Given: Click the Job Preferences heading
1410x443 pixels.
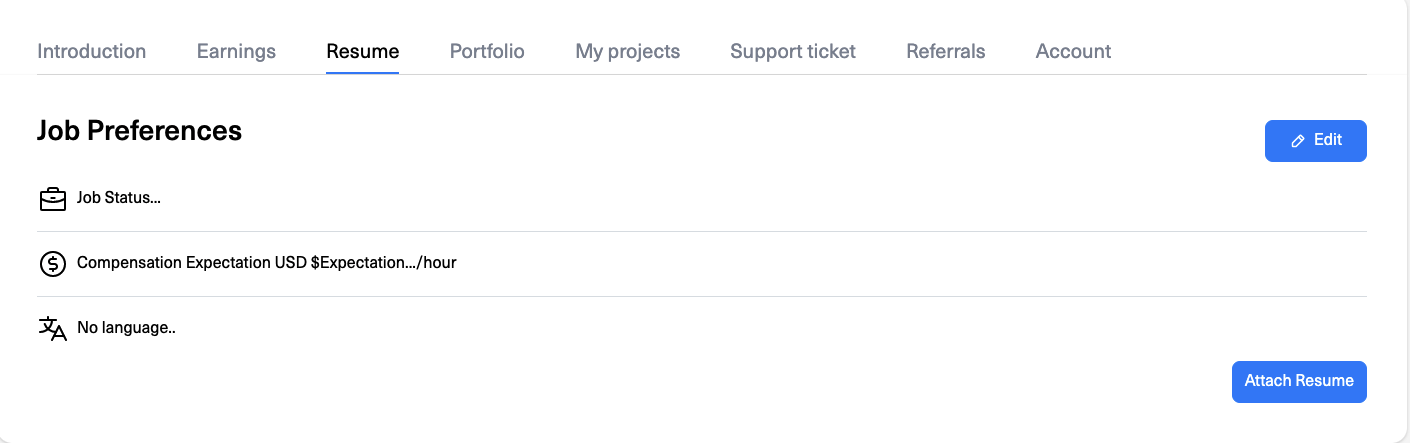Looking at the screenshot, I should click(139, 130).
